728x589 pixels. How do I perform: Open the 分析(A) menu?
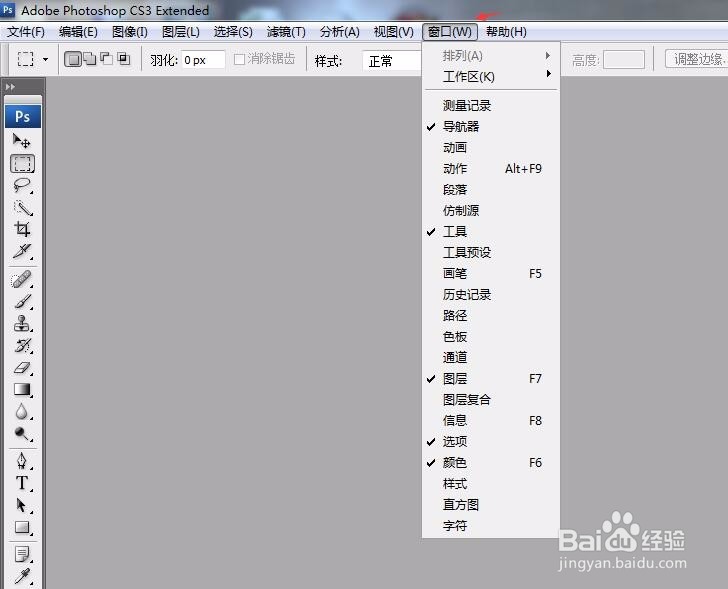[339, 32]
